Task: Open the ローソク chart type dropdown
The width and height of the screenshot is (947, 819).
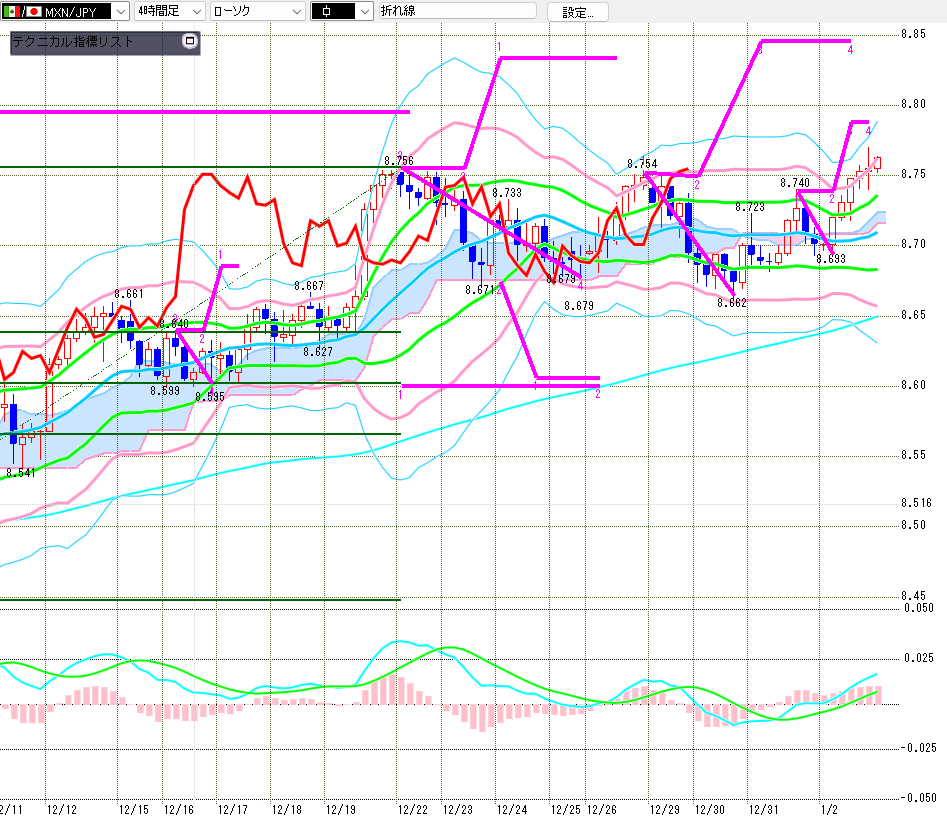Action: (x=295, y=12)
